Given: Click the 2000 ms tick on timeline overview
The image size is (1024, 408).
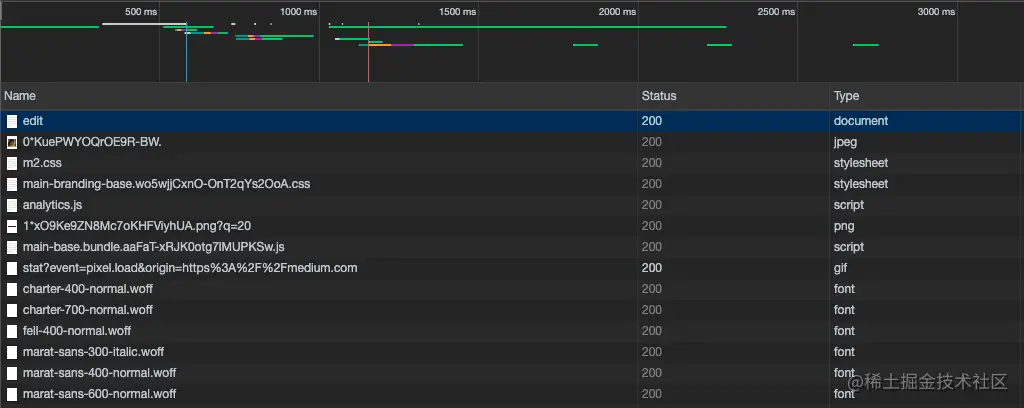Looking at the screenshot, I should tap(617, 12).
